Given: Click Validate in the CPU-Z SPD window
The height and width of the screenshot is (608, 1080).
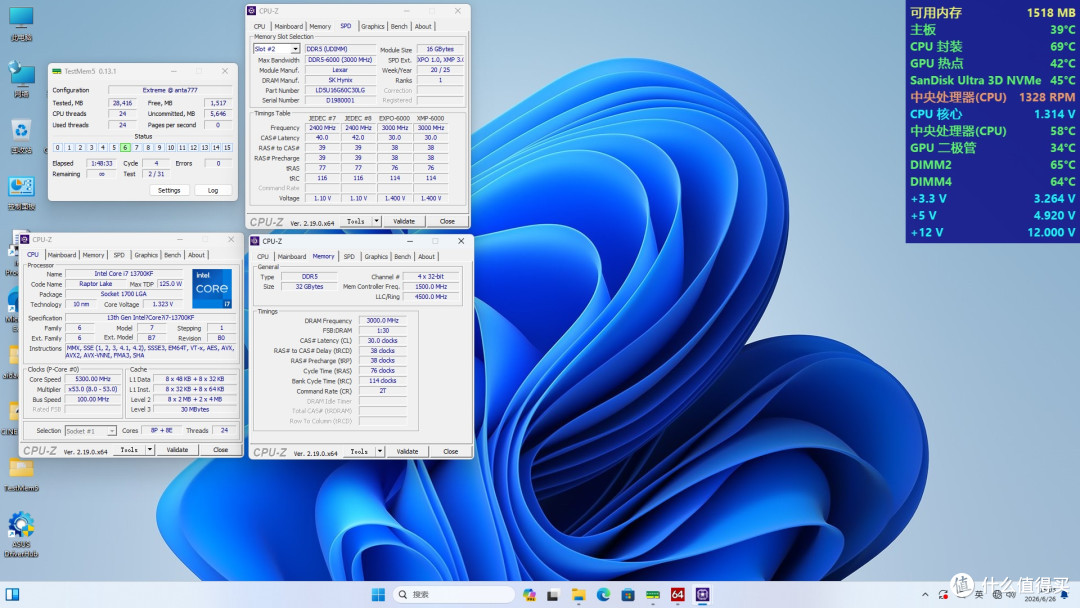Looking at the screenshot, I should pyautogui.click(x=404, y=222).
